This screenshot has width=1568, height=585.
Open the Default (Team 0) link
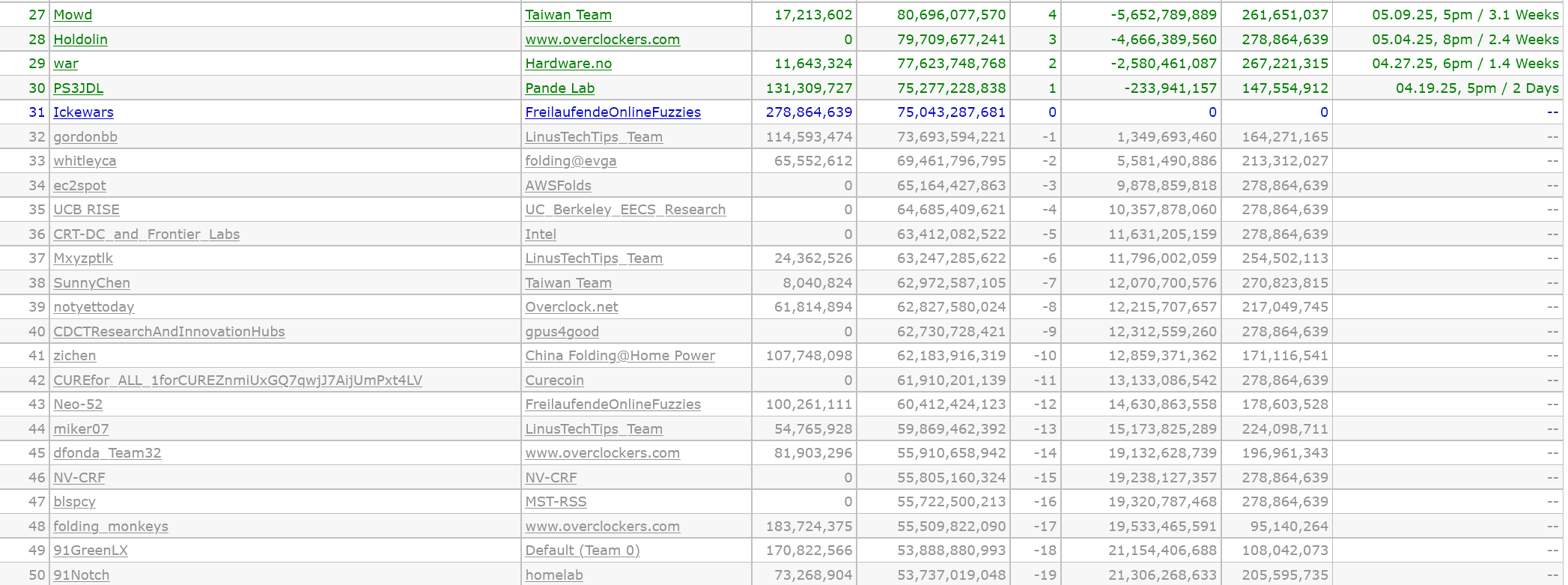583,551
